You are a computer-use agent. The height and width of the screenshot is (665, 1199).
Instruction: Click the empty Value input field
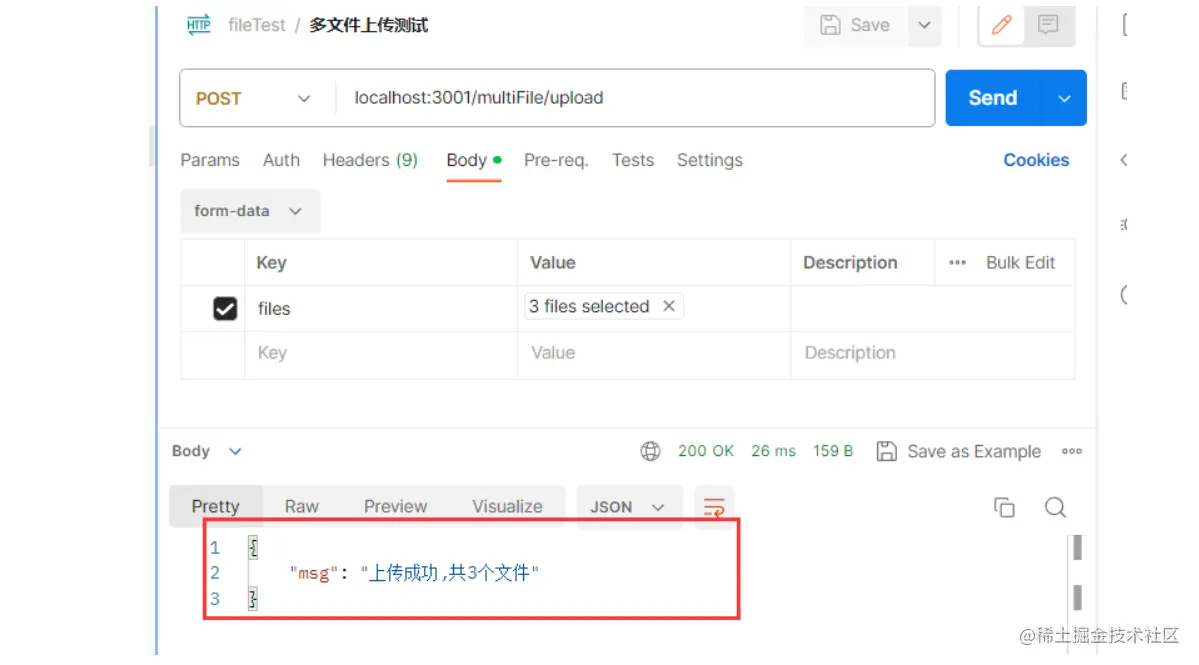pos(654,353)
